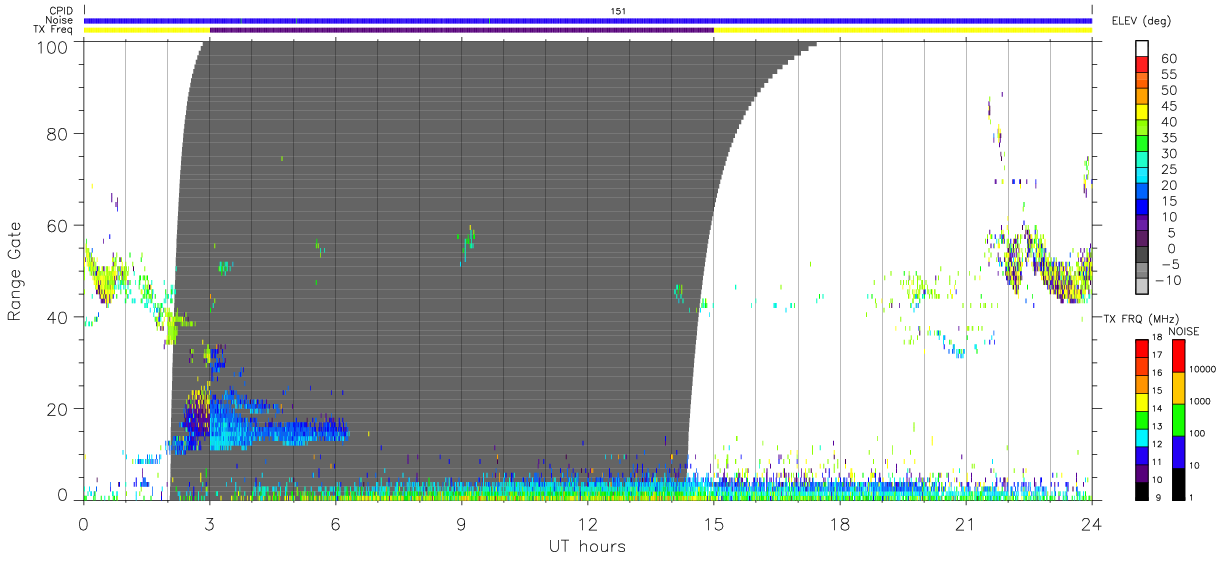Click the blue Noise indicator bar
The height and width of the screenshot is (567, 1228).
pyautogui.click(x=588, y=20)
